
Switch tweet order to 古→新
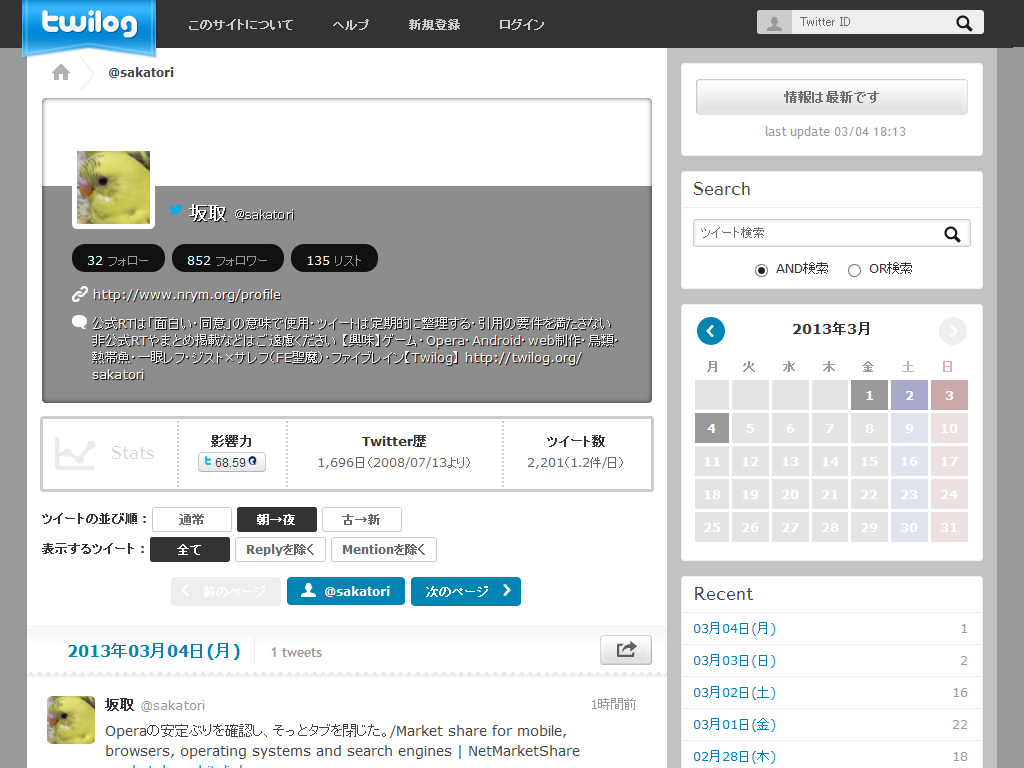[x=361, y=520]
